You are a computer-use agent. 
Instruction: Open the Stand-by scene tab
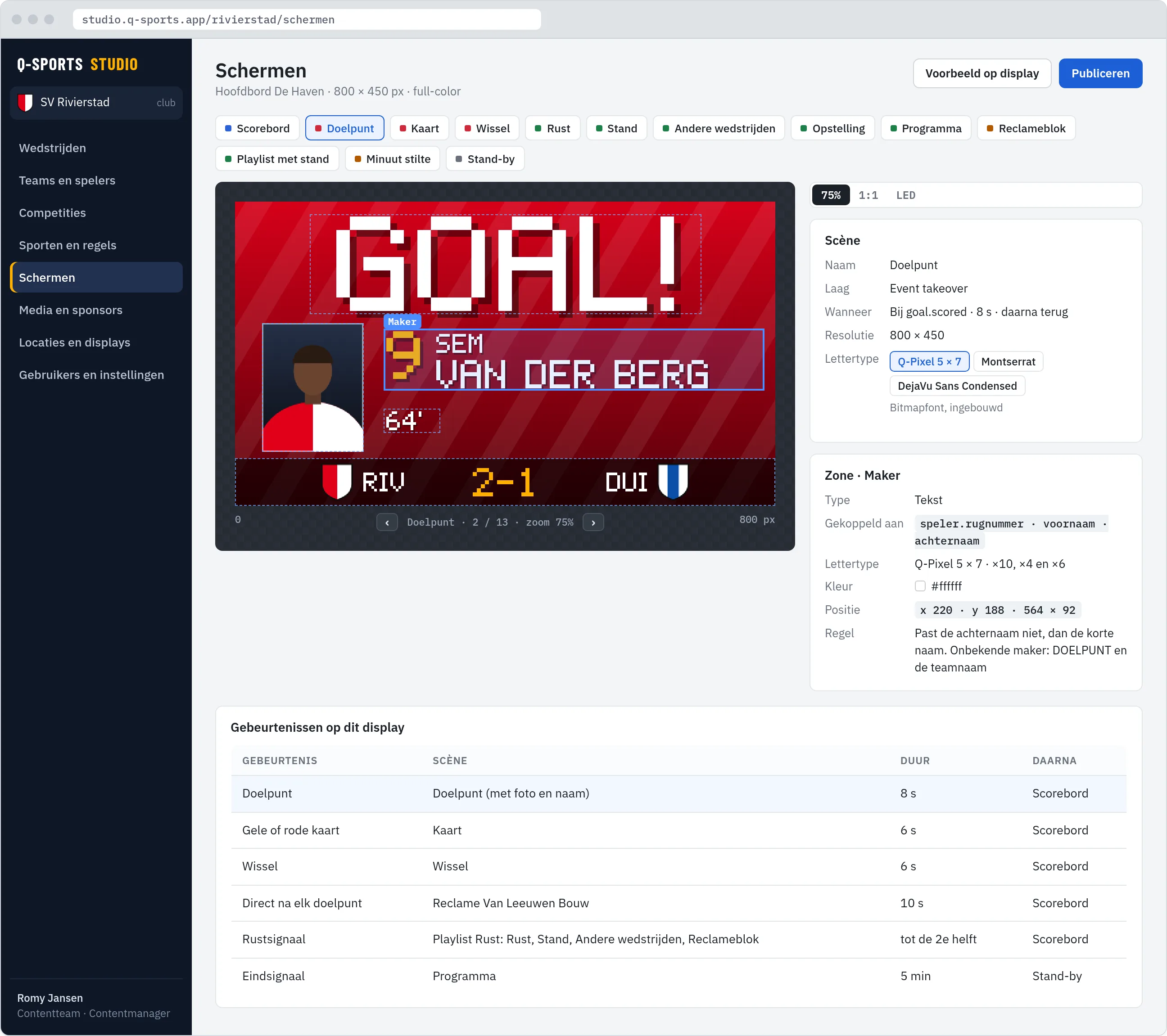pos(485,159)
